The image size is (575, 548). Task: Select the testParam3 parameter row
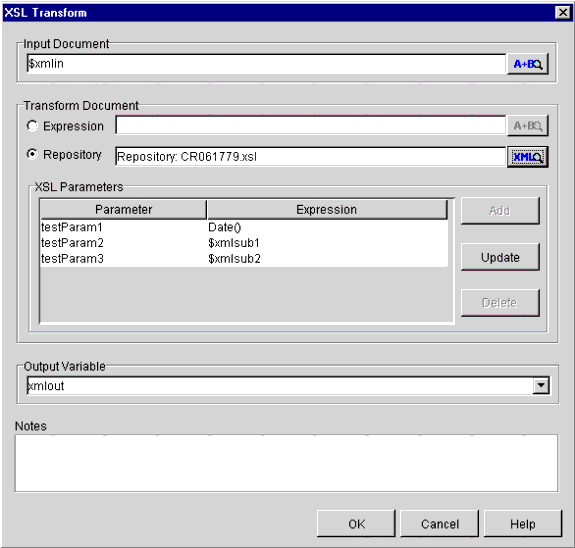[244, 259]
